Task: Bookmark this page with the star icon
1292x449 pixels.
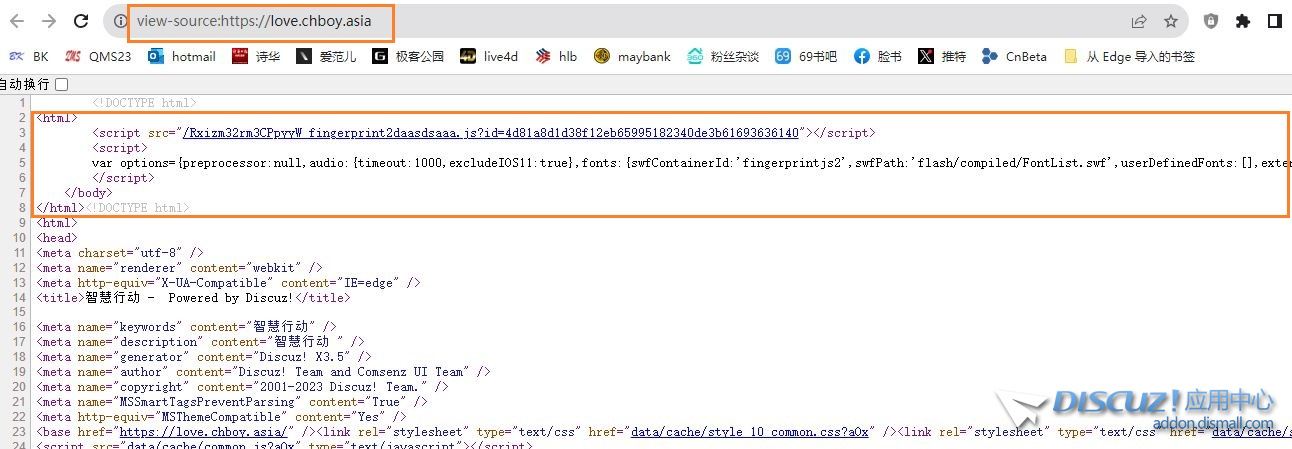Action: coord(1170,21)
